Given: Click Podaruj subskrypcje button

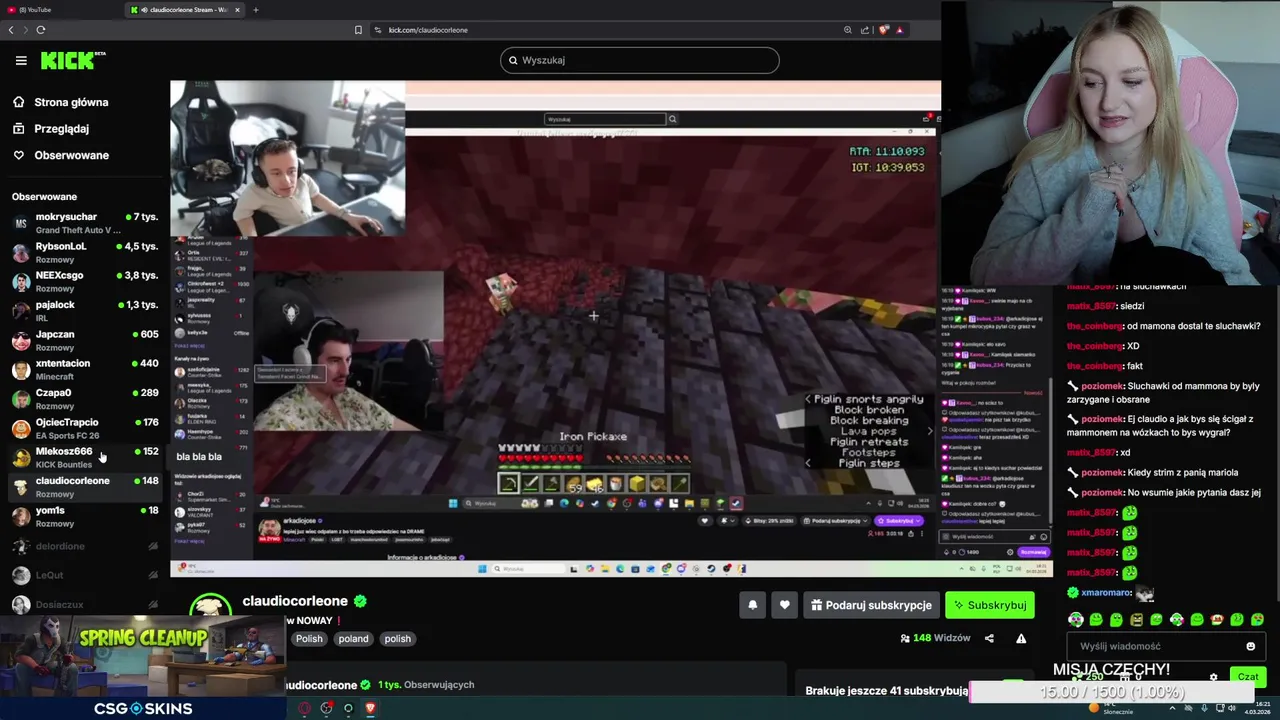Looking at the screenshot, I should (871, 605).
